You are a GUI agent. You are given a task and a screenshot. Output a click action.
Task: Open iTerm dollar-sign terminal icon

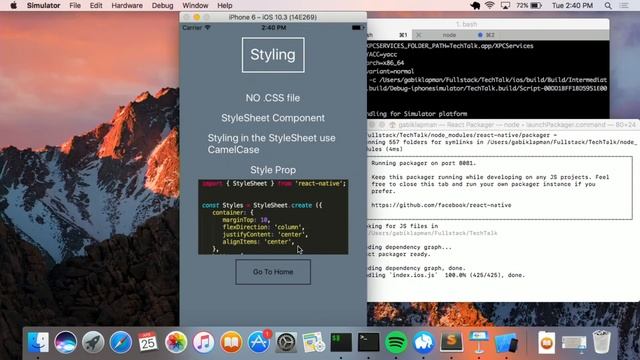coord(341,342)
